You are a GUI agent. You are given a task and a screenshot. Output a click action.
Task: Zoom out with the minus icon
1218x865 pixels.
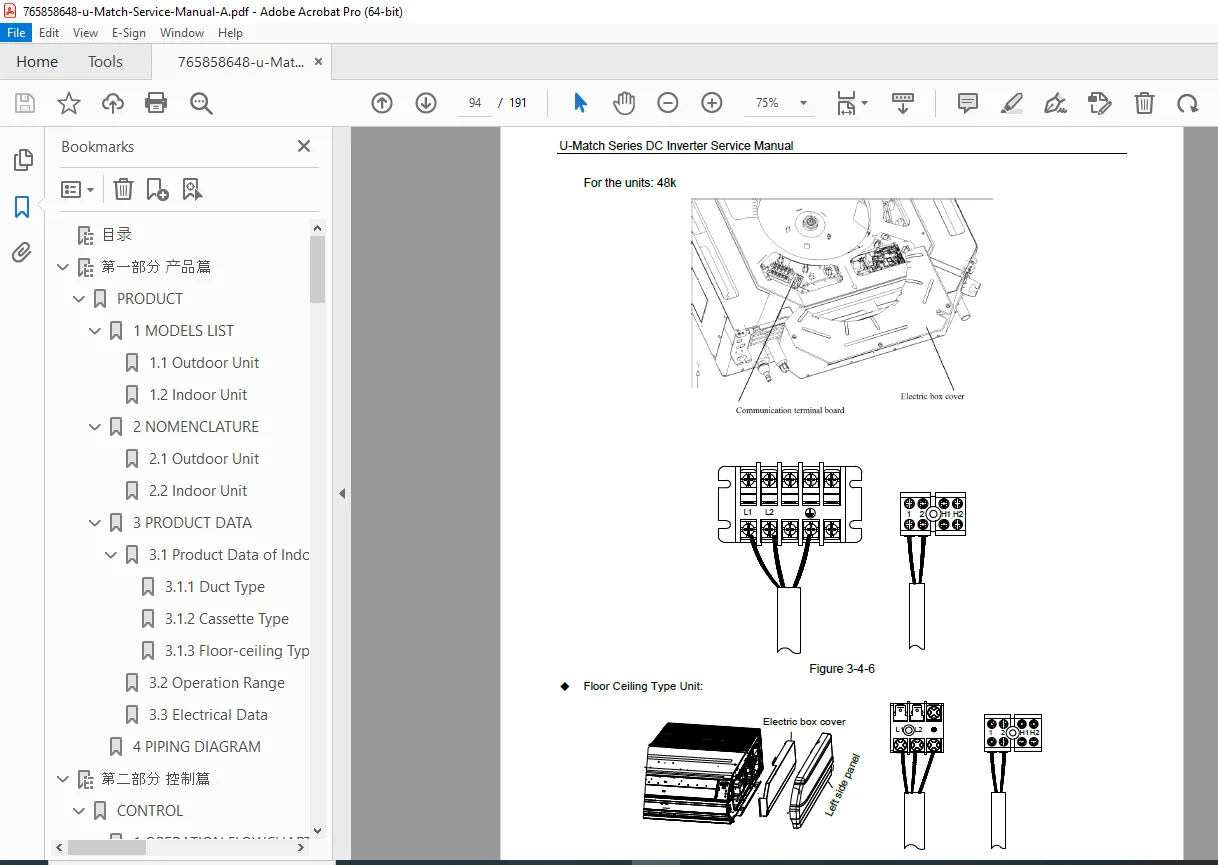pos(668,103)
